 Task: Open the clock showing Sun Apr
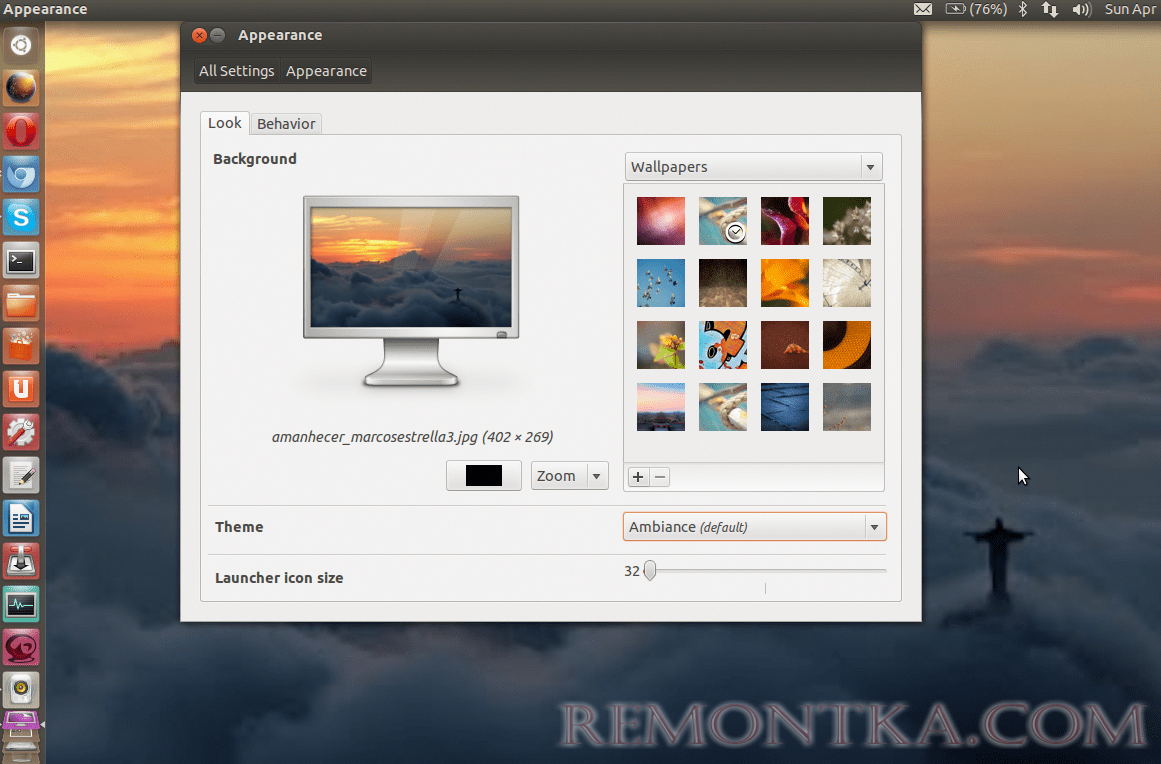[x=1131, y=9]
